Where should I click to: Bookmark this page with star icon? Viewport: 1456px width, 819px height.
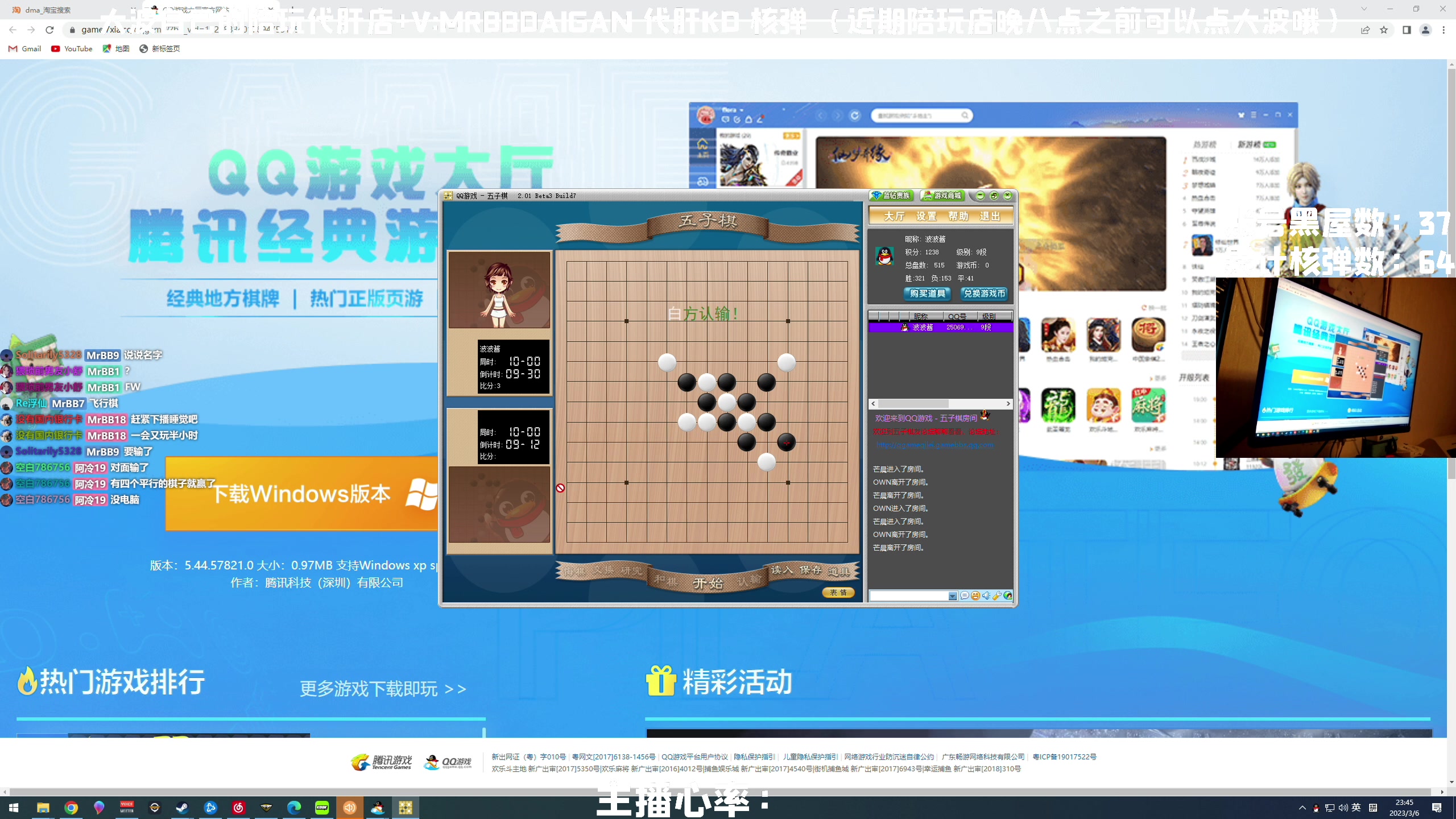[x=1384, y=30]
